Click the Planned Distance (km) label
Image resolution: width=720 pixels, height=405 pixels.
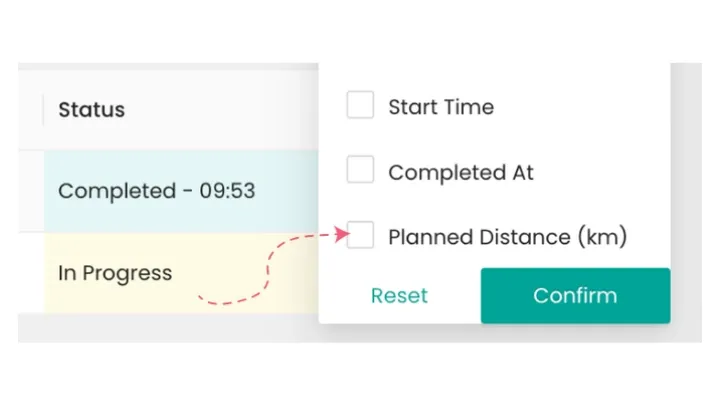click(x=507, y=237)
